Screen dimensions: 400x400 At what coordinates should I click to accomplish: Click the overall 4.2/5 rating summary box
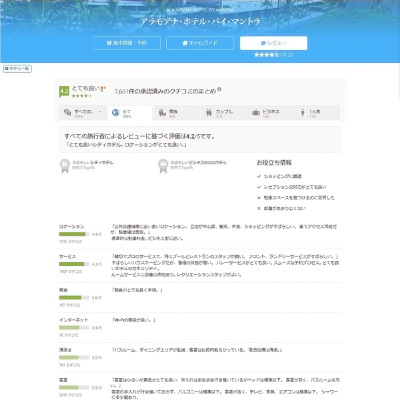pos(200,139)
